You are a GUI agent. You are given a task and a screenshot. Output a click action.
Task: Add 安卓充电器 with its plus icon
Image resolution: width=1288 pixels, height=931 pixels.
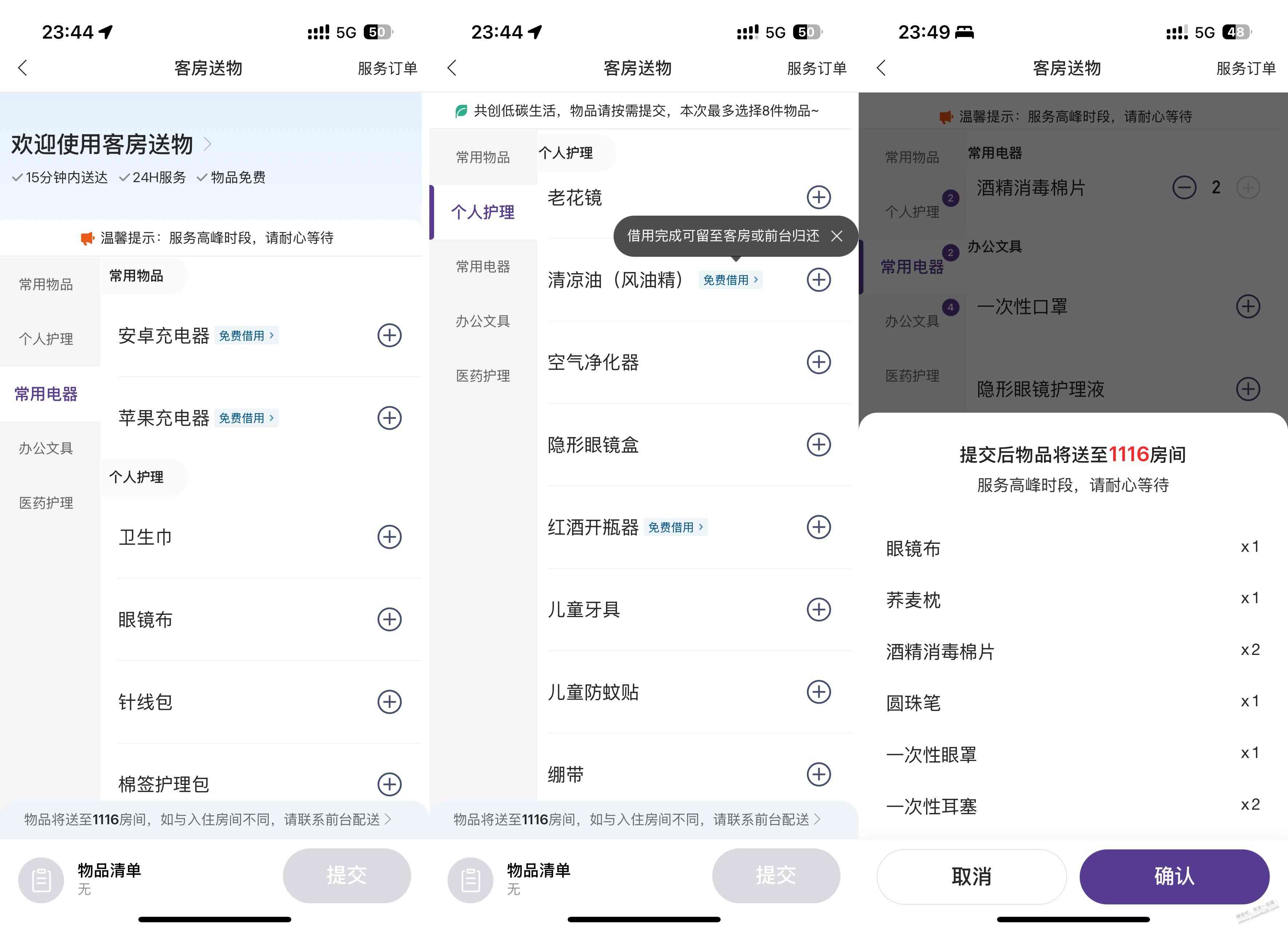[390, 335]
